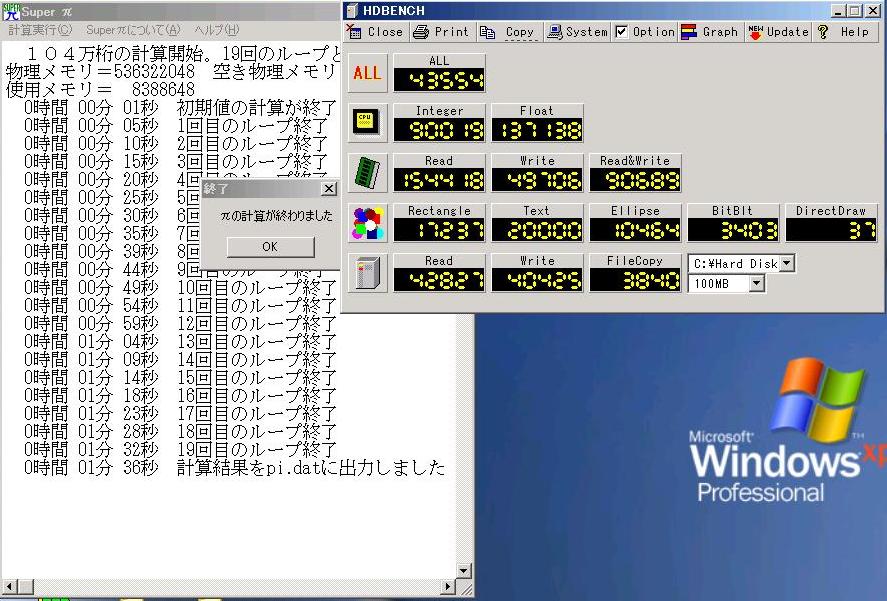
Task: Click the FileCopy score 3840
Action: 635,280
